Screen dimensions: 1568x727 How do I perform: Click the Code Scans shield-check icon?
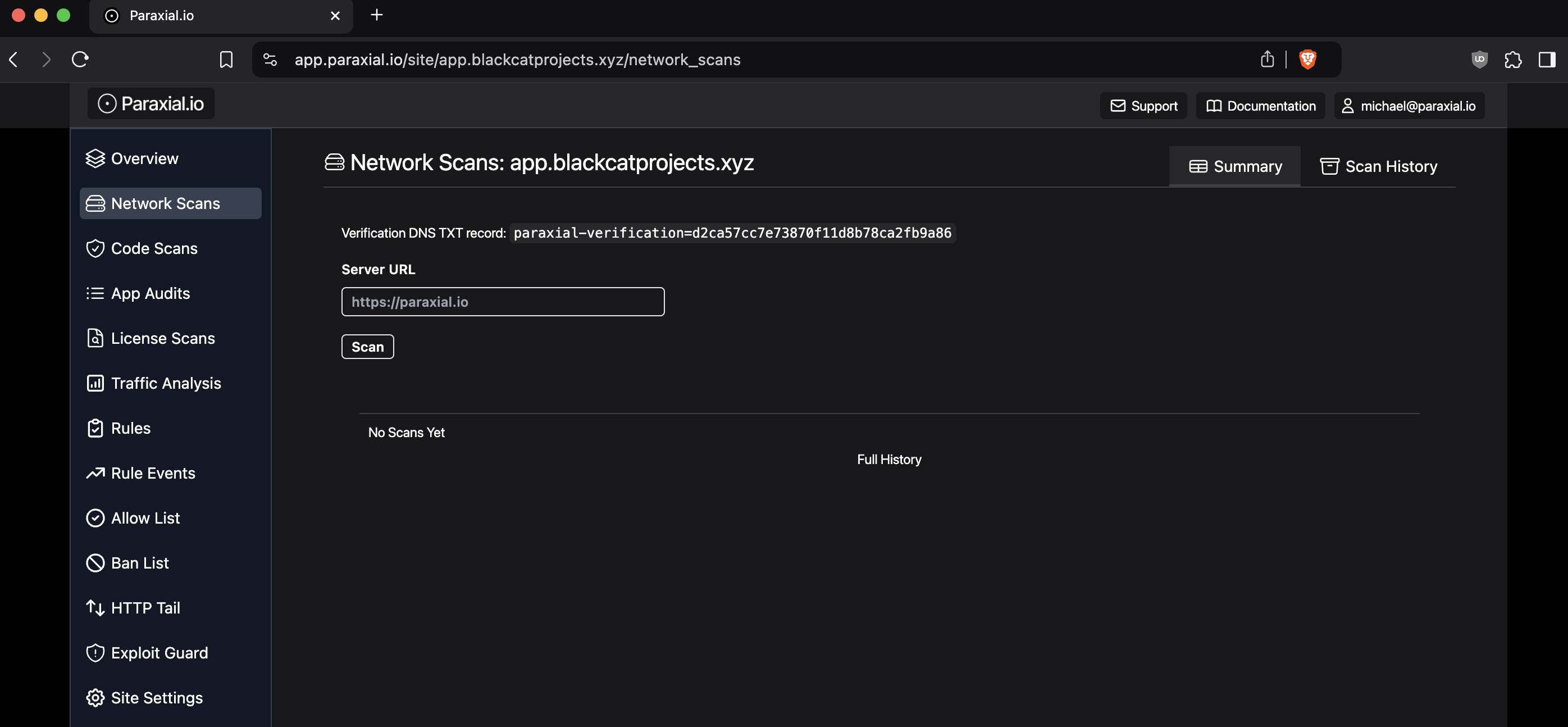coord(95,248)
